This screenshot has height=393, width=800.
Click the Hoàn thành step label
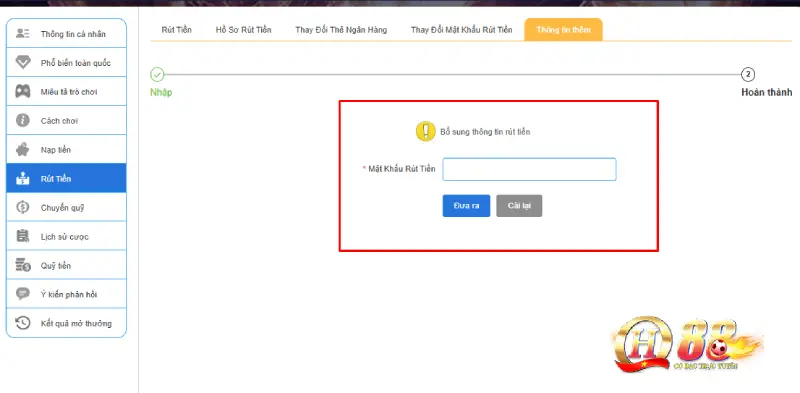click(x=766, y=92)
